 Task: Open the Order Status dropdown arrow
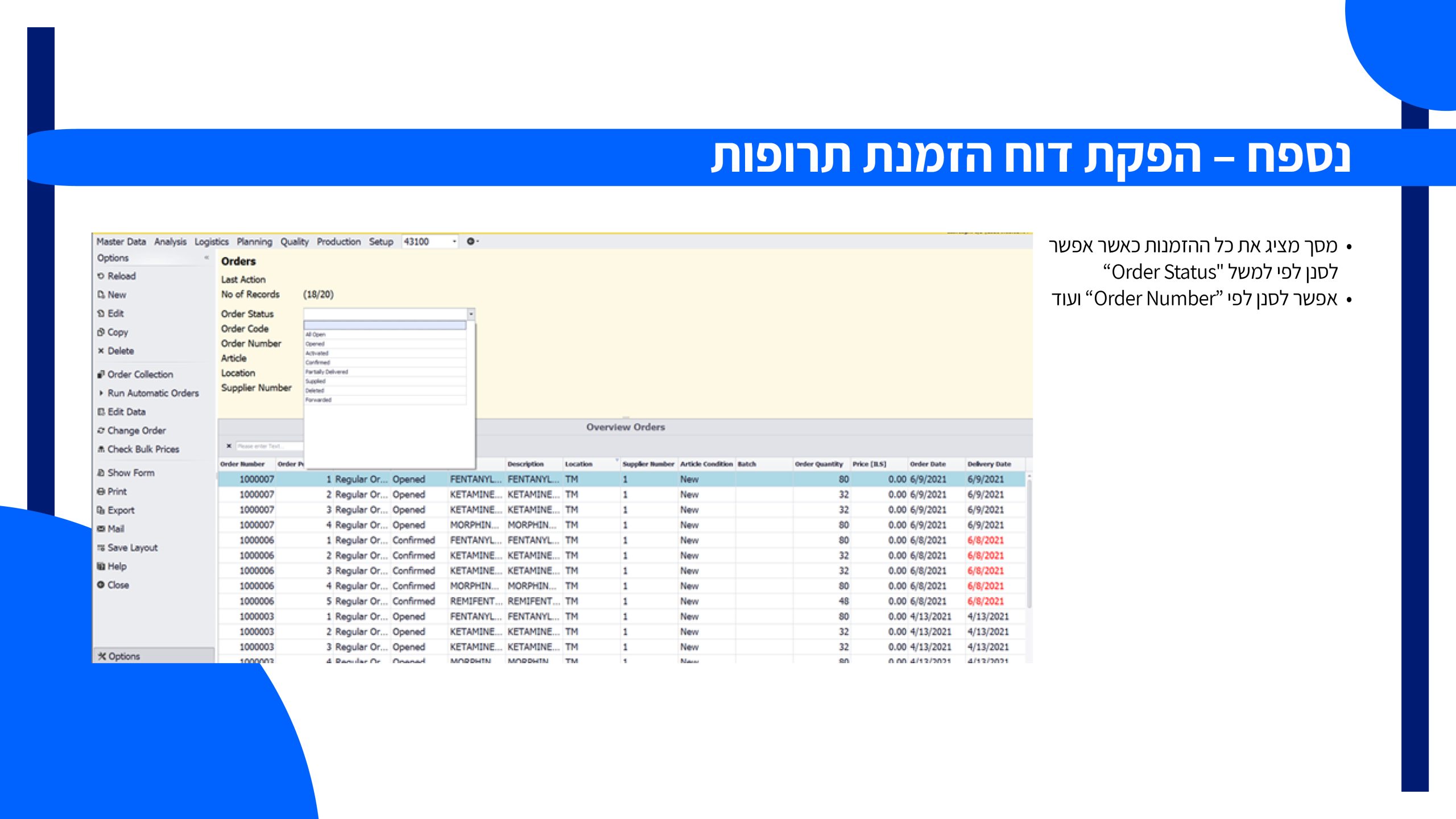pos(471,314)
